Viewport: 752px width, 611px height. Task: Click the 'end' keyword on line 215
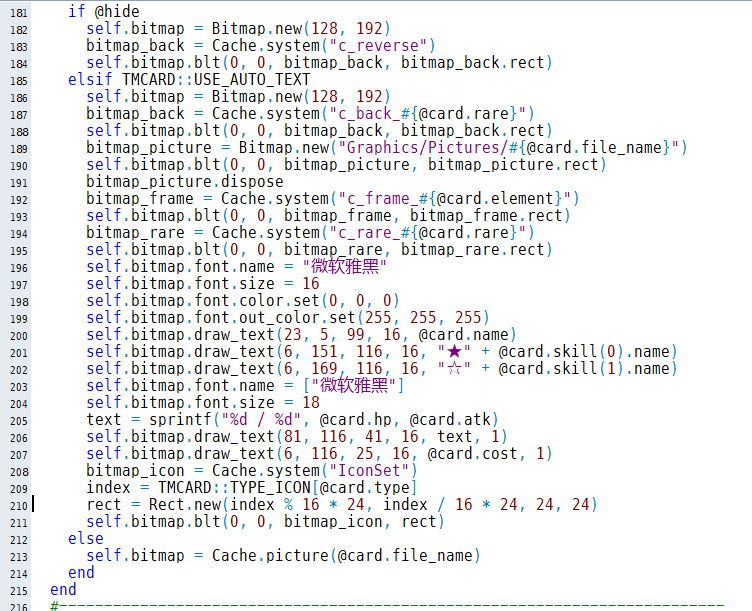[63, 590]
